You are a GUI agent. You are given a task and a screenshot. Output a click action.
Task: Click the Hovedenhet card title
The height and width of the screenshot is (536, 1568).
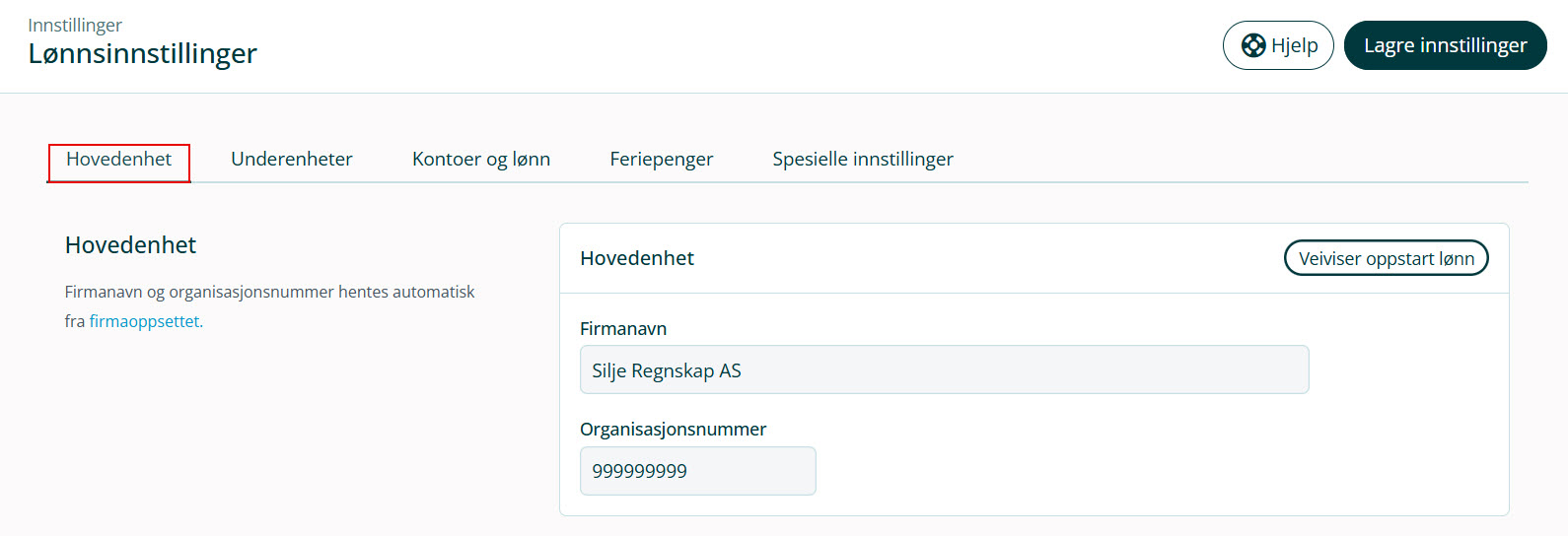click(x=637, y=258)
